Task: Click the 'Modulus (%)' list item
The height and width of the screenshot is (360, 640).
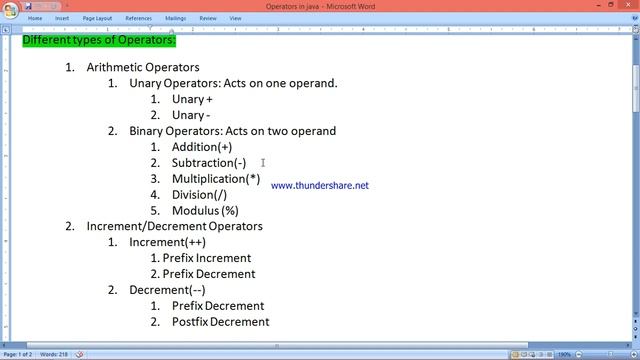Action: (x=205, y=211)
